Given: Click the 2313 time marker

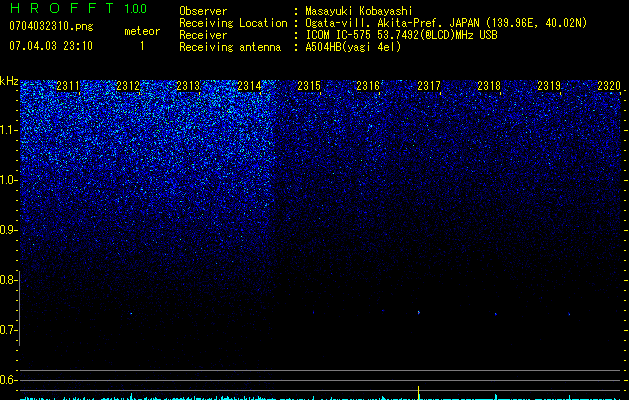Looking at the screenshot, I should [188, 85].
